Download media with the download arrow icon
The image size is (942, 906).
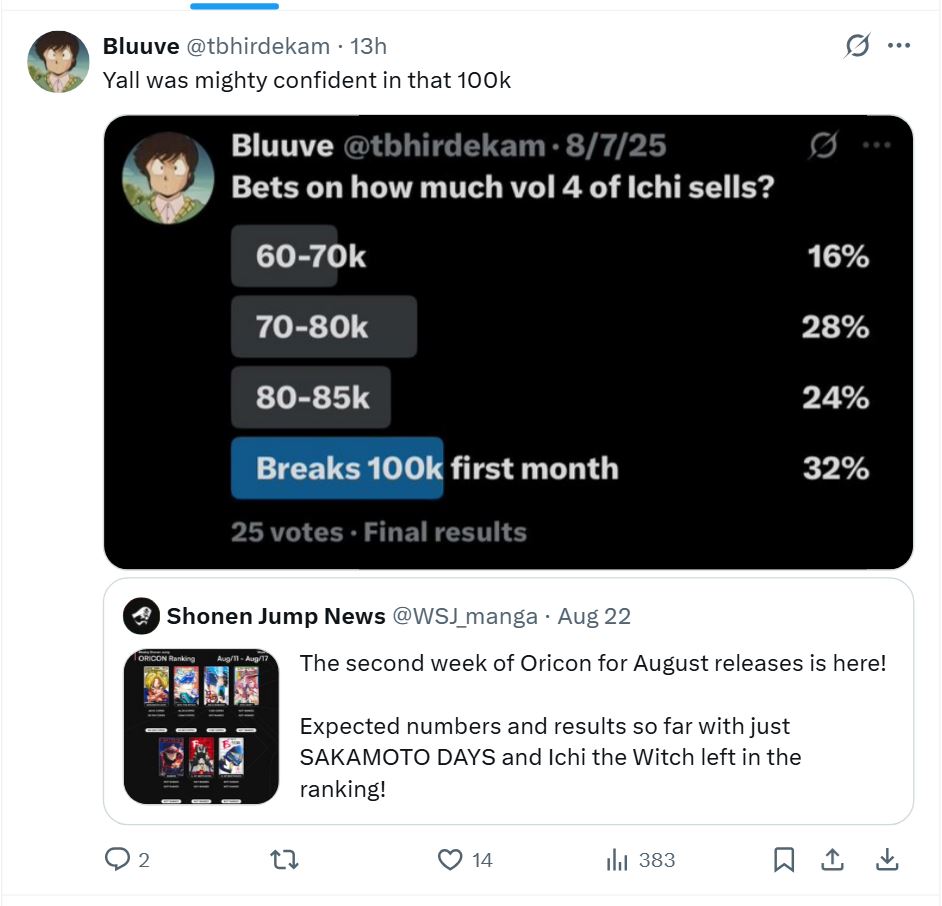[887, 859]
